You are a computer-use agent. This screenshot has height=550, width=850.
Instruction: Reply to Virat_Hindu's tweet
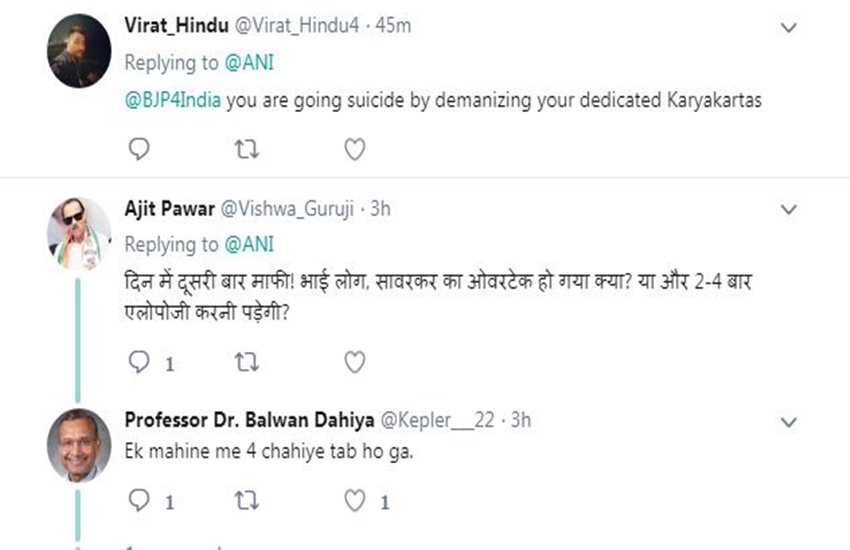tap(140, 149)
